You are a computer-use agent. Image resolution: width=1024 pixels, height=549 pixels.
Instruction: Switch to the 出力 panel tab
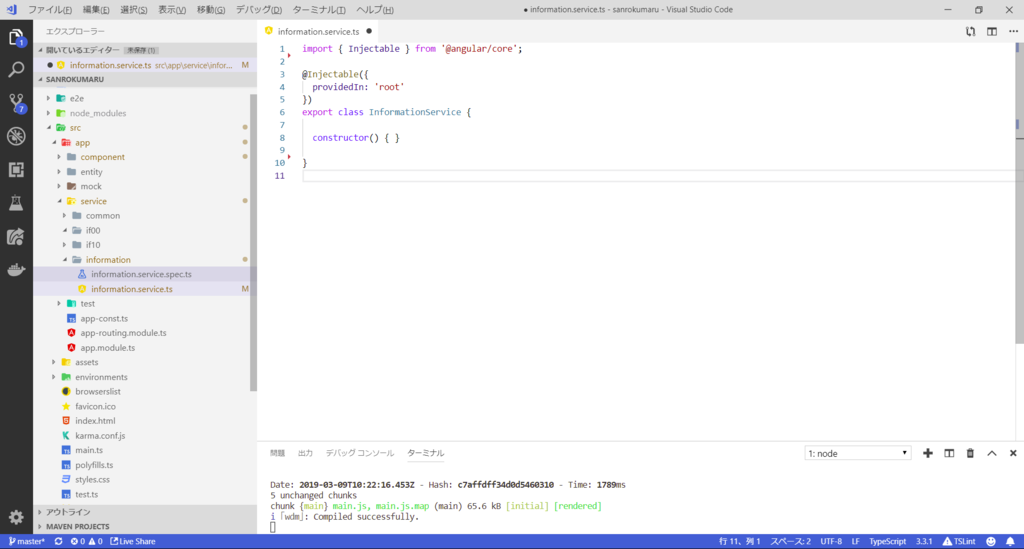coord(305,453)
